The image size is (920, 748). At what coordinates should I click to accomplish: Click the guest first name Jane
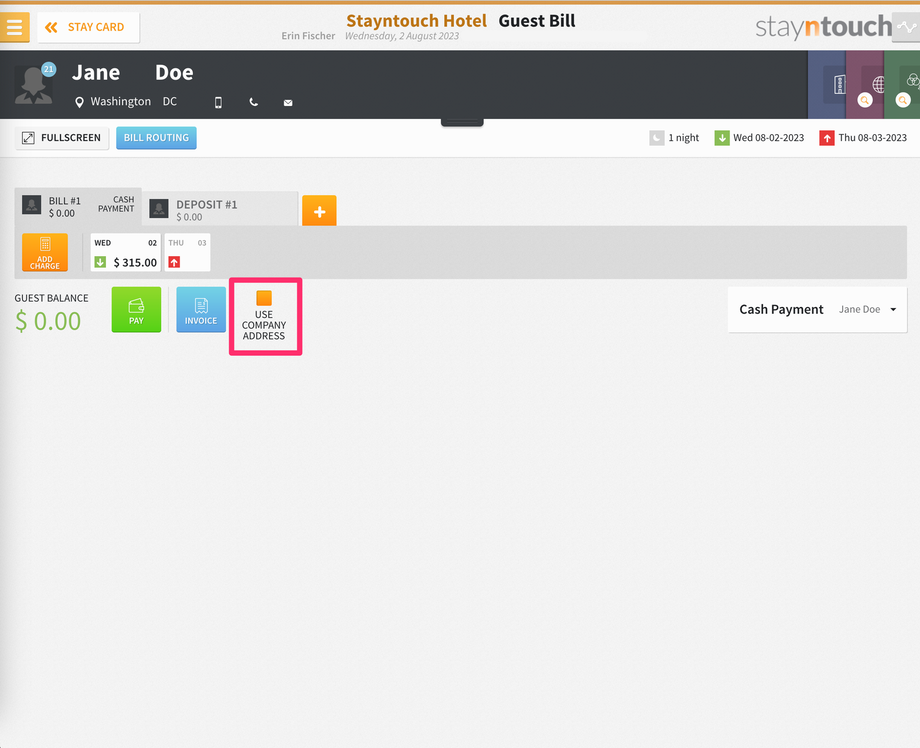point(96,73)
